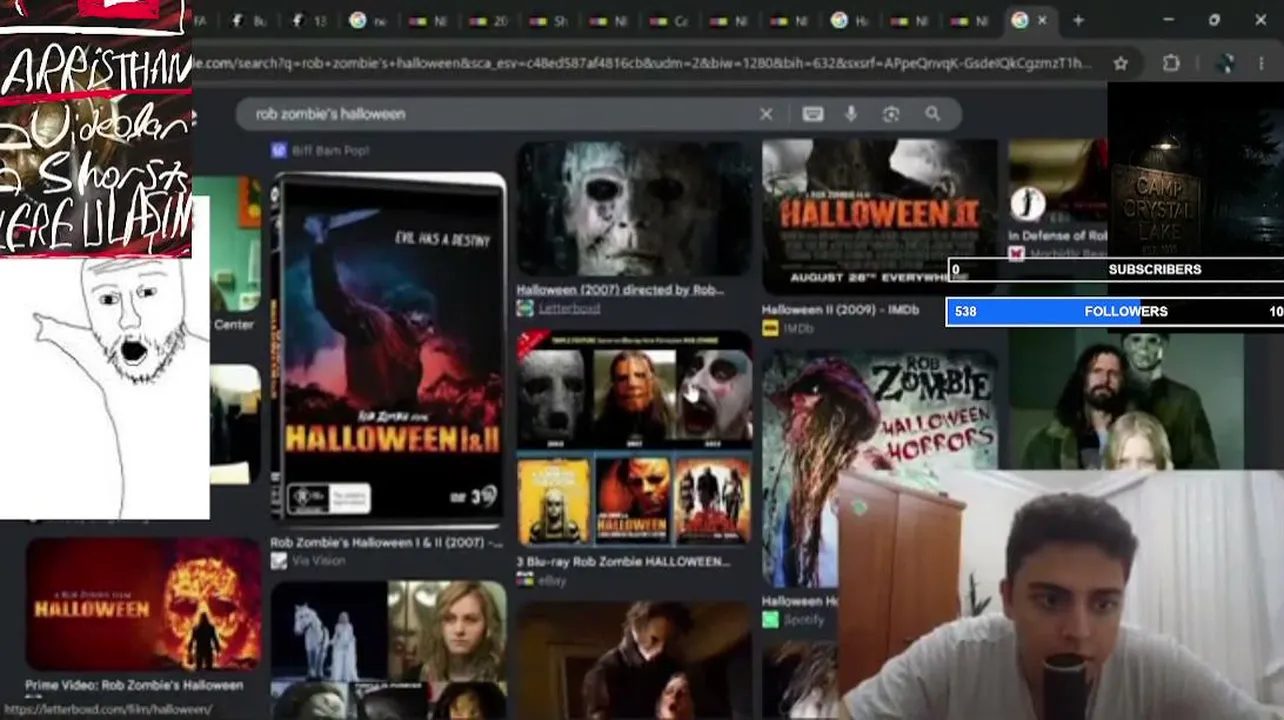Open a new browser tab
Viewport: 1284px width, 720px height.
pos(1078,20)
